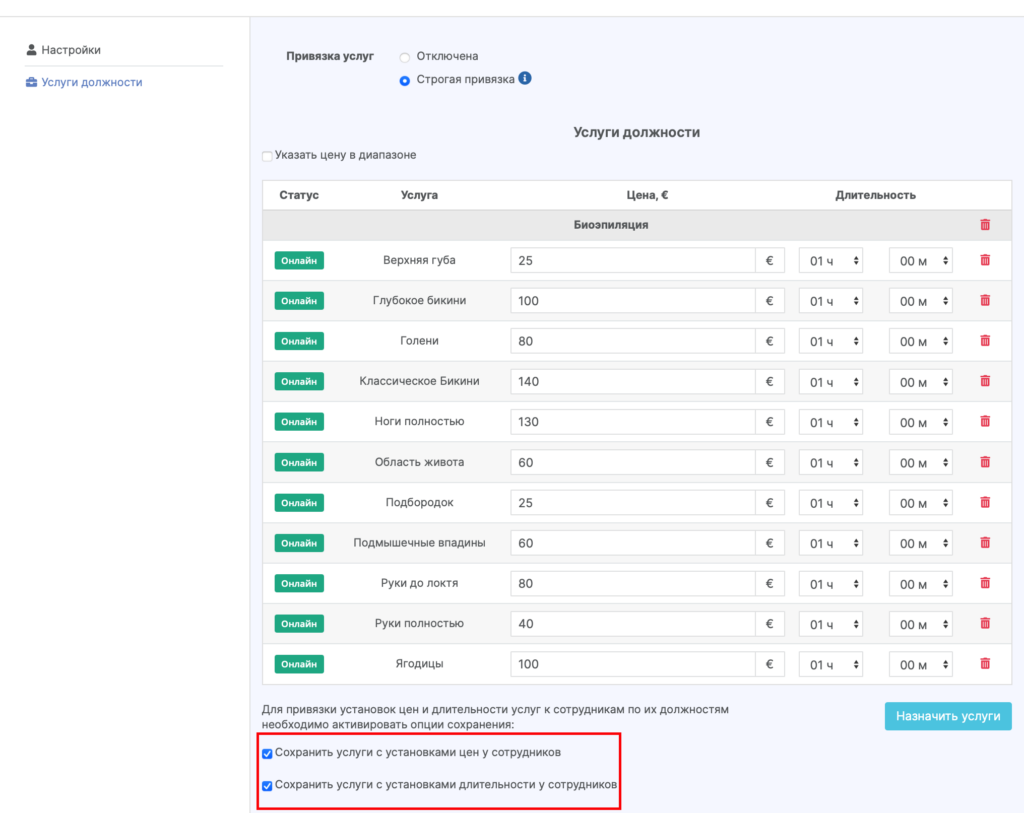The image size is (1024, 813).
Task: Remove the Голени service via trash icon
Action: pyautogui.click(x=985, y=341)
